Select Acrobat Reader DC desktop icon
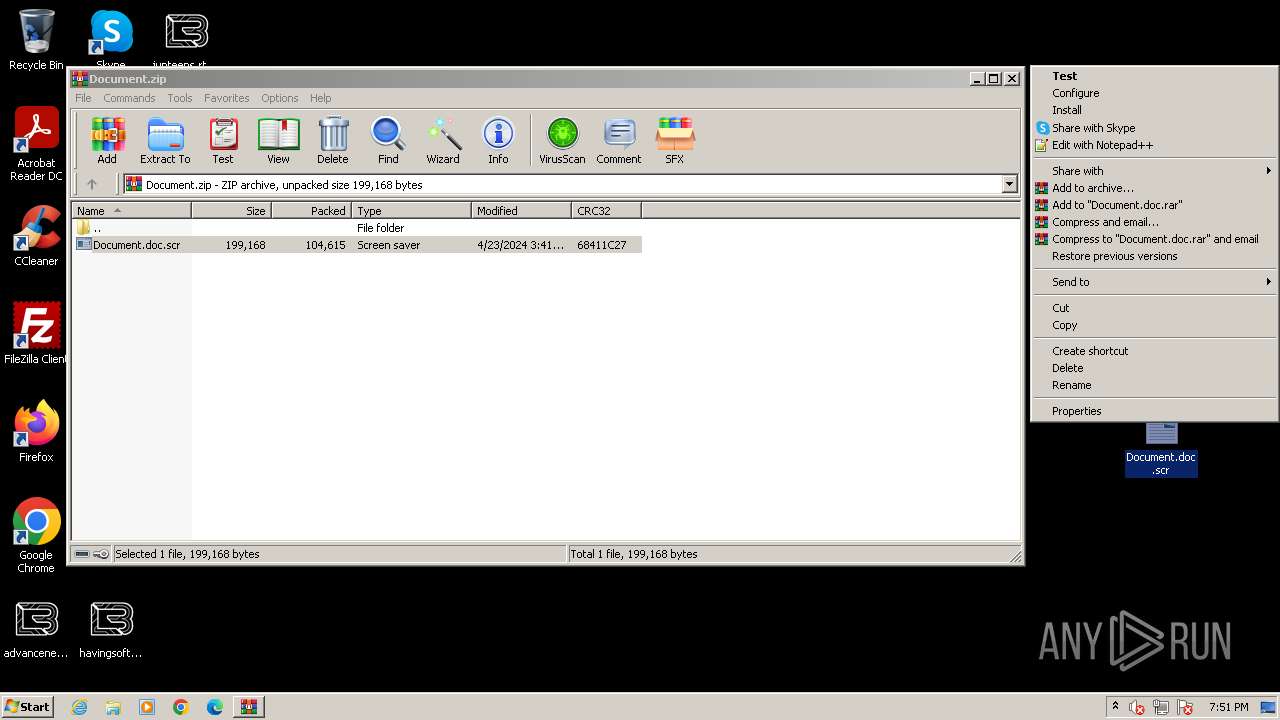The height and width of the screenshot is (720, 1280). click(36, 145)
